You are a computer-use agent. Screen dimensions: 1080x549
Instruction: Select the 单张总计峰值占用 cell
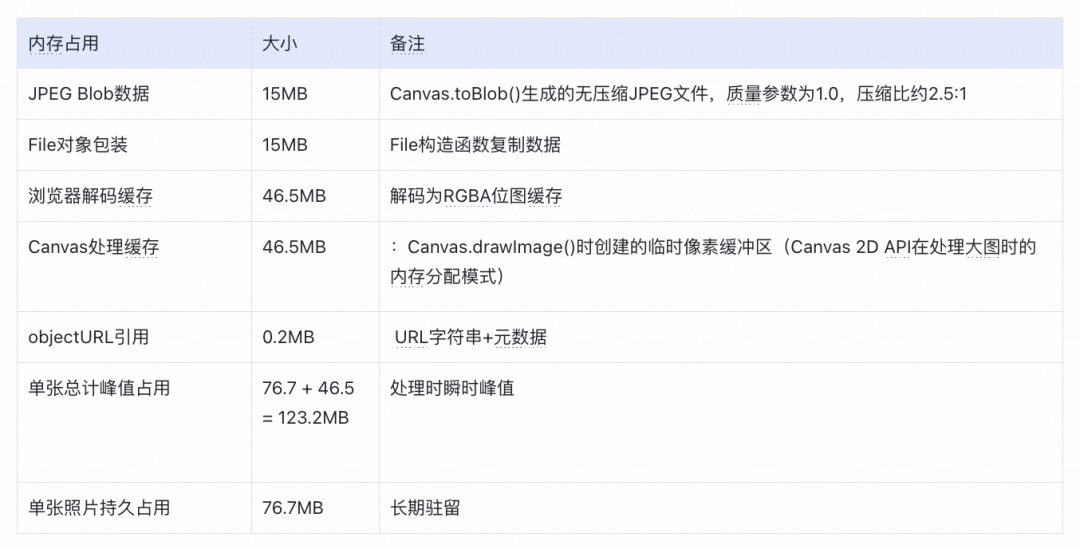[x=99, y=388]
